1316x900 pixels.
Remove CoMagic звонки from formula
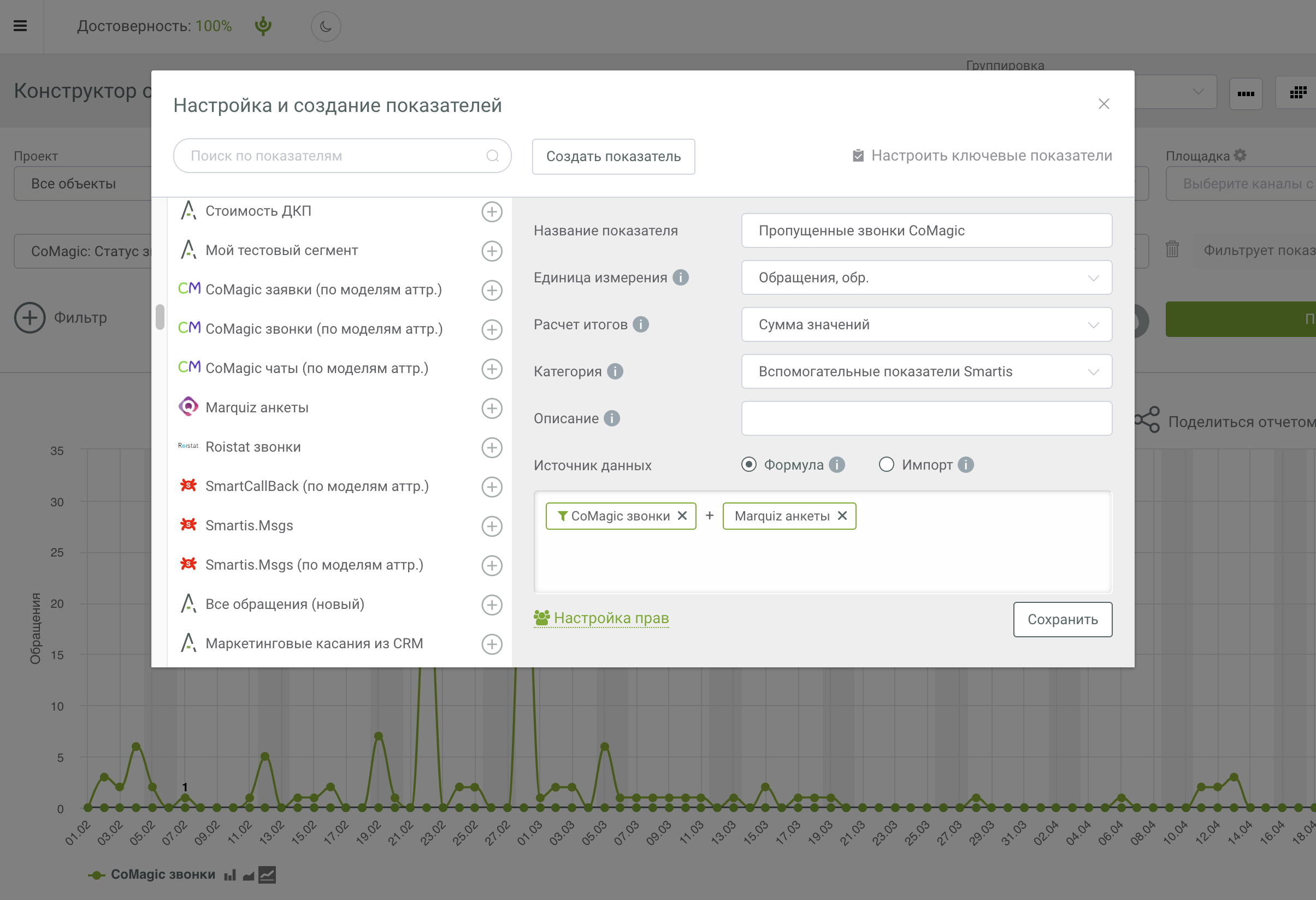pyautogui.click(x=682, y=516)
